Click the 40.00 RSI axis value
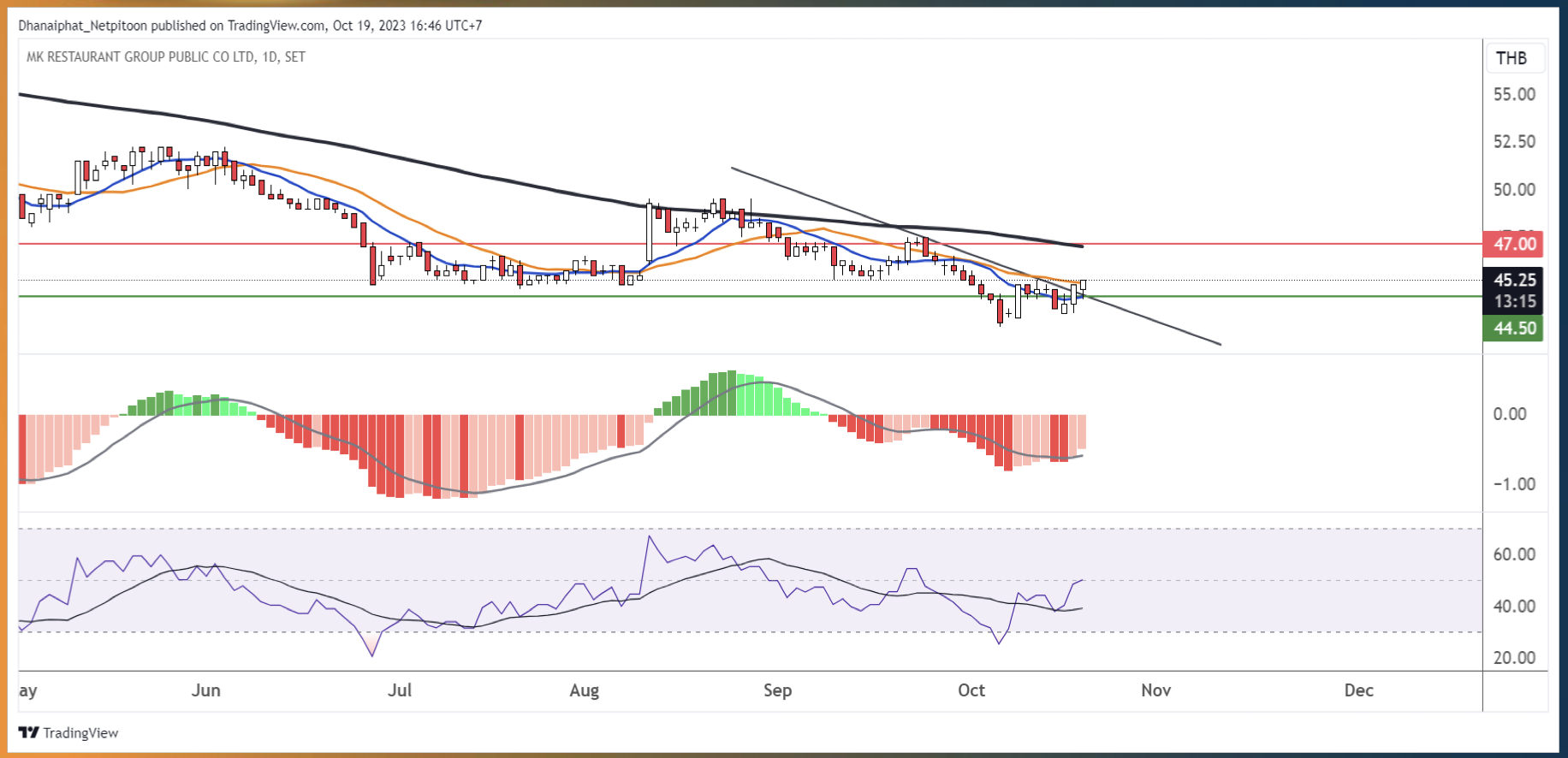 (x=1514, y=607)
